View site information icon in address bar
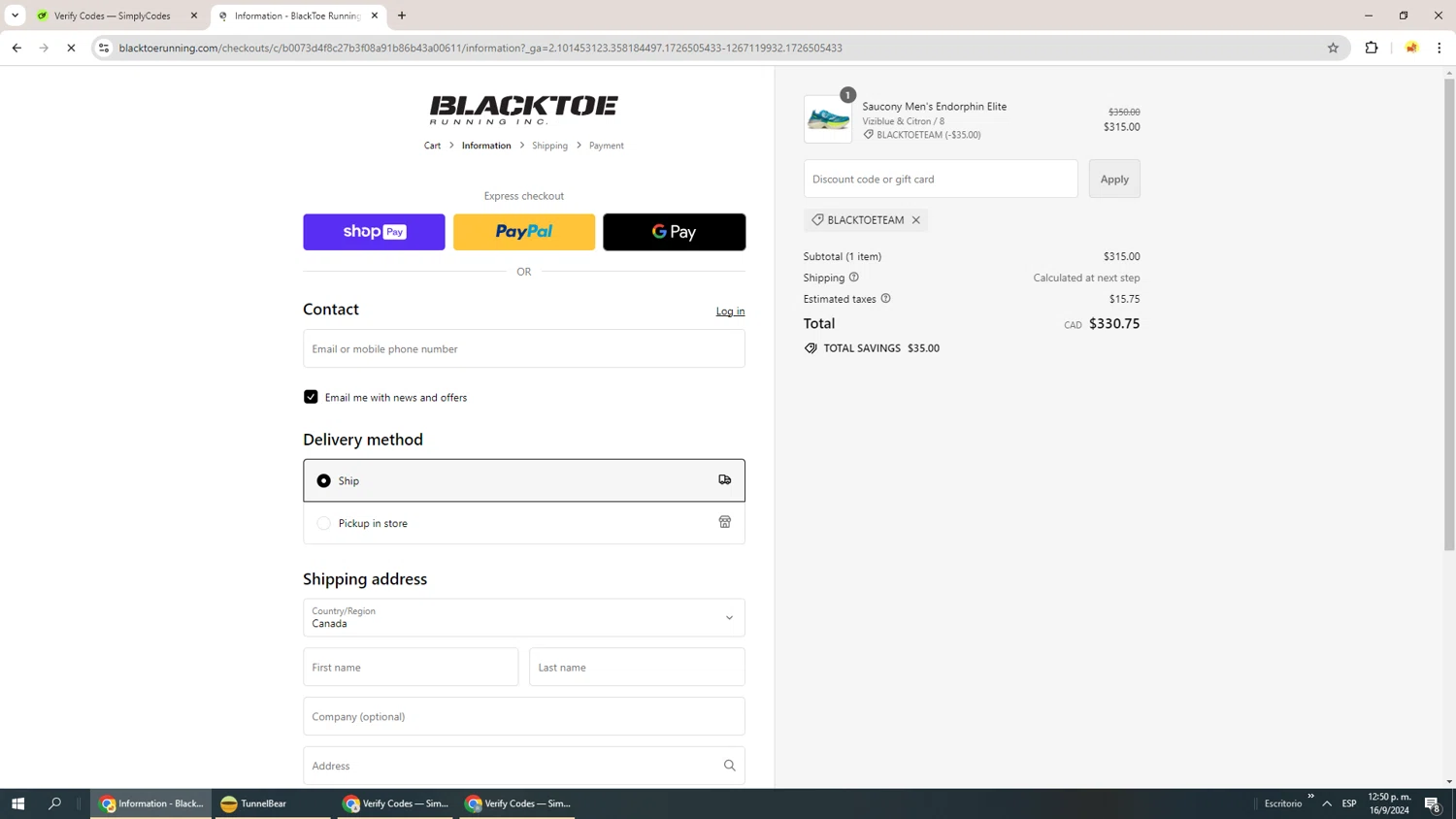 pos(104,48)
